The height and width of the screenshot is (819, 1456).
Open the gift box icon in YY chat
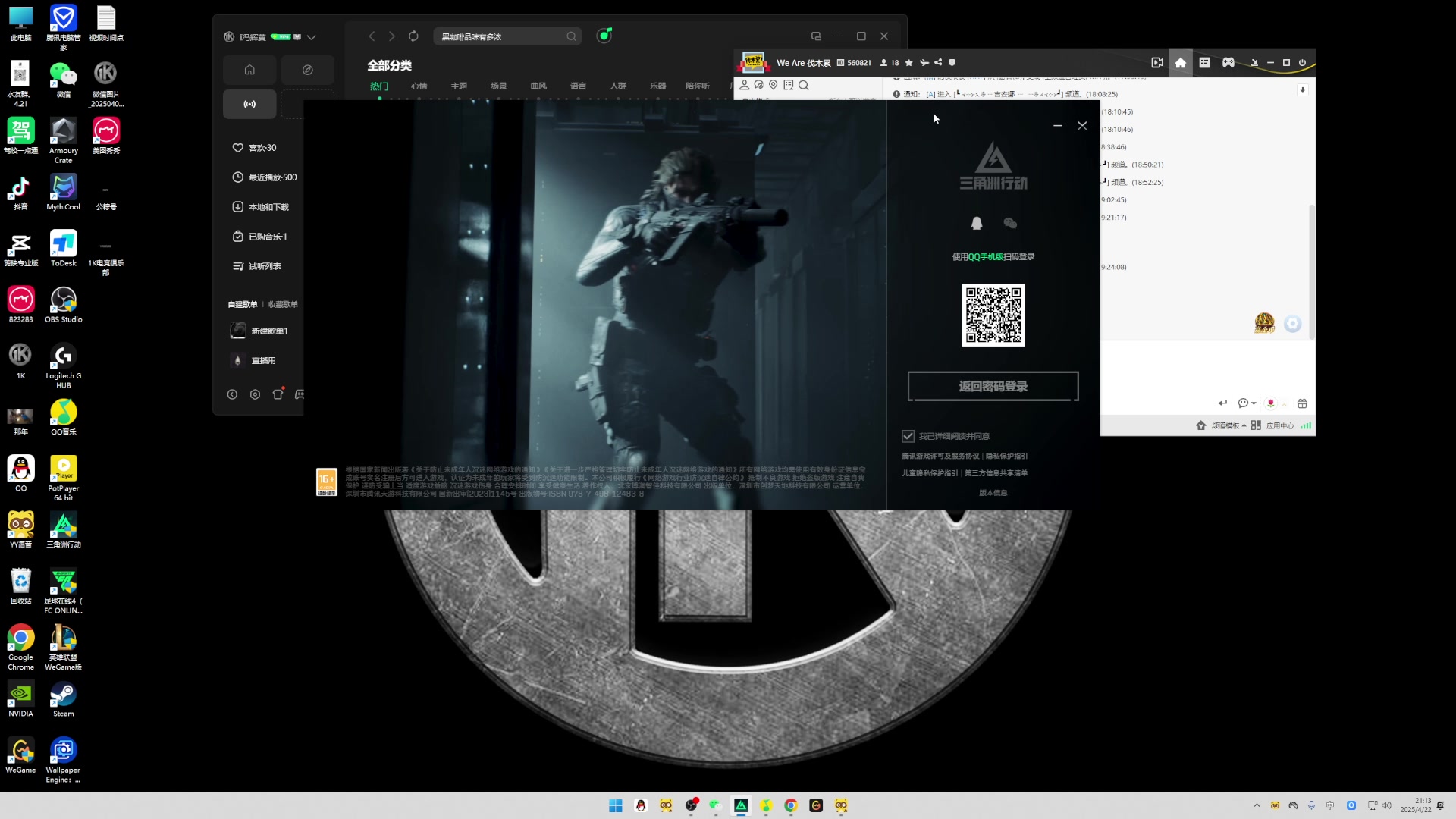(1302, 403)
